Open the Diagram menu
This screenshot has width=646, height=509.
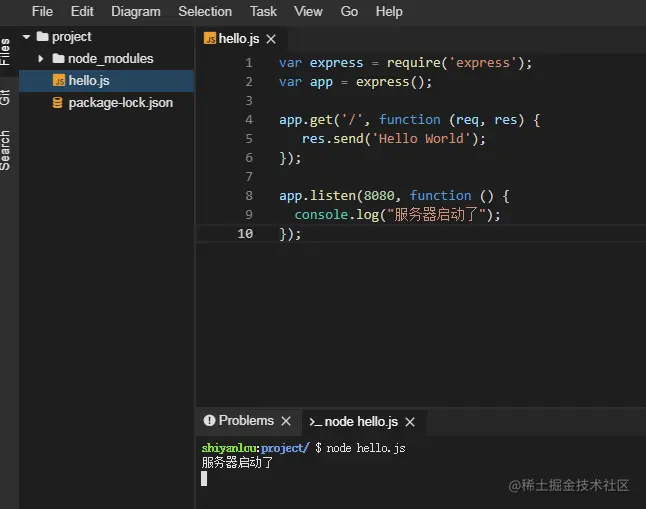tap(136, 12)
